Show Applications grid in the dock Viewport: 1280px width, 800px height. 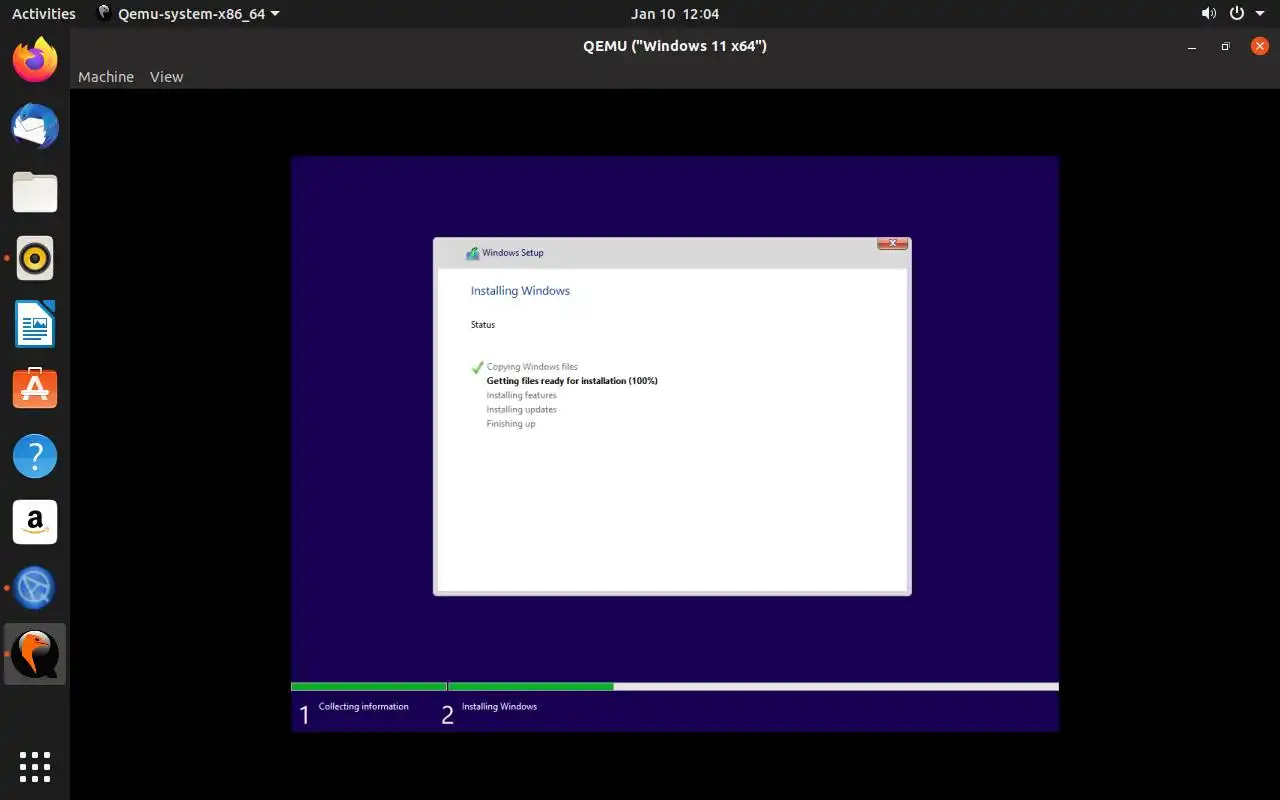(35, 767)
